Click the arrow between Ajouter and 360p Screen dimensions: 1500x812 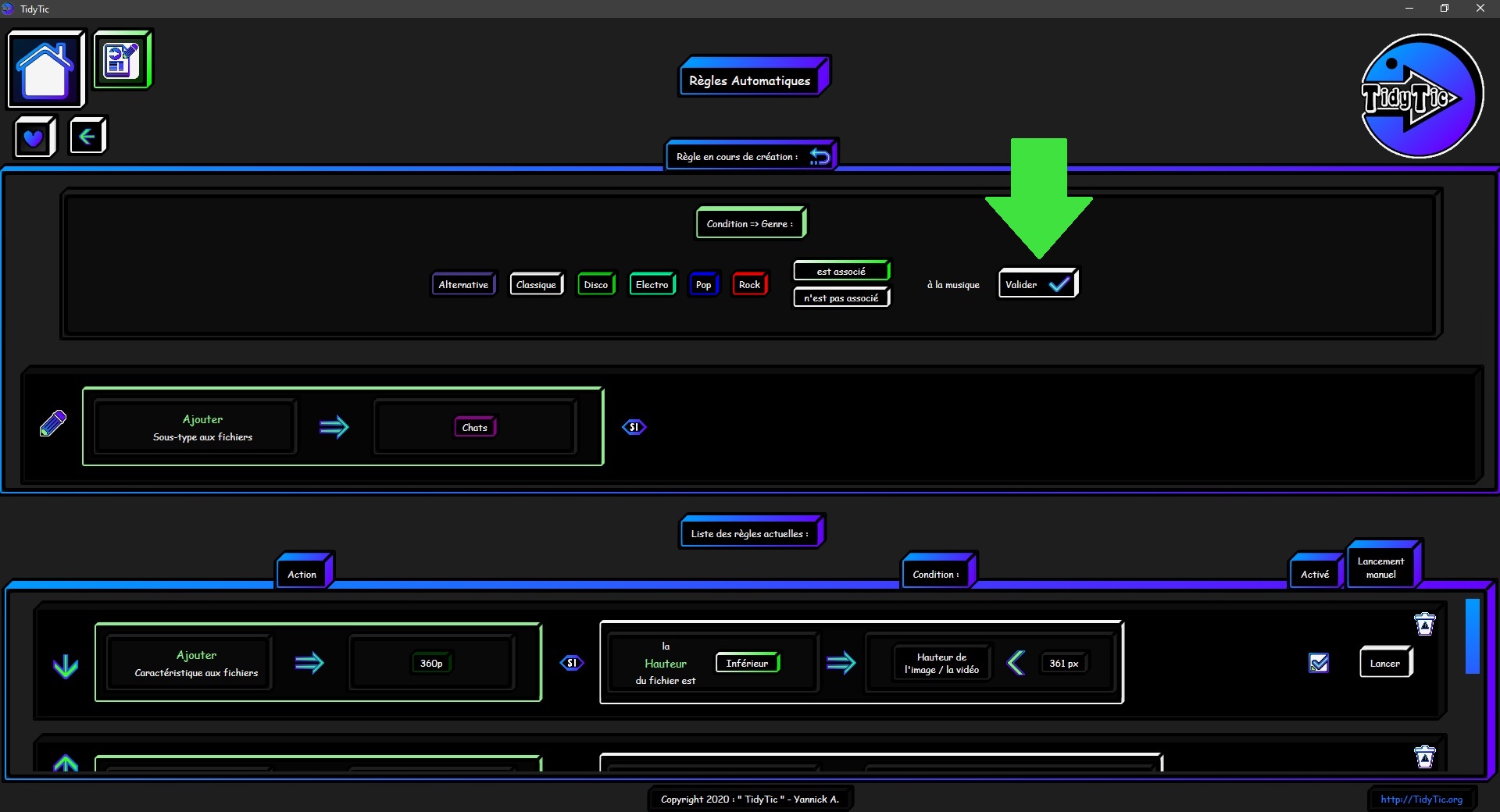309,663
